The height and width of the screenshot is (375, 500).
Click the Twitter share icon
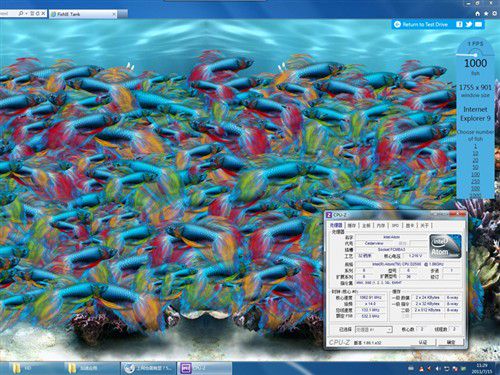(469, 24)
